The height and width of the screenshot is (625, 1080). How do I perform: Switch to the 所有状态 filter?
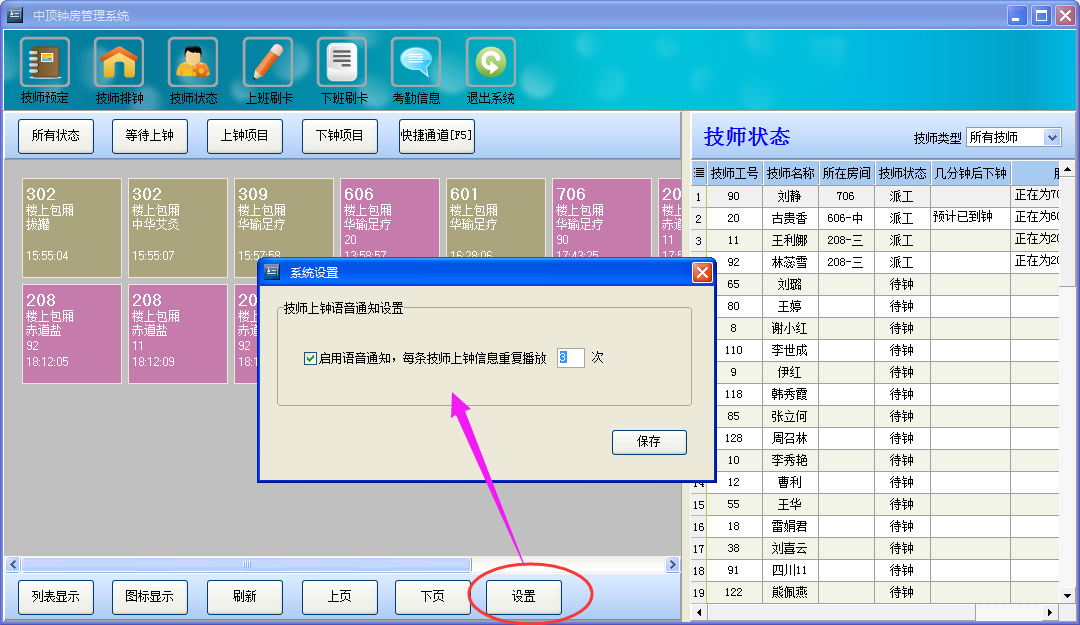[56, 136]
